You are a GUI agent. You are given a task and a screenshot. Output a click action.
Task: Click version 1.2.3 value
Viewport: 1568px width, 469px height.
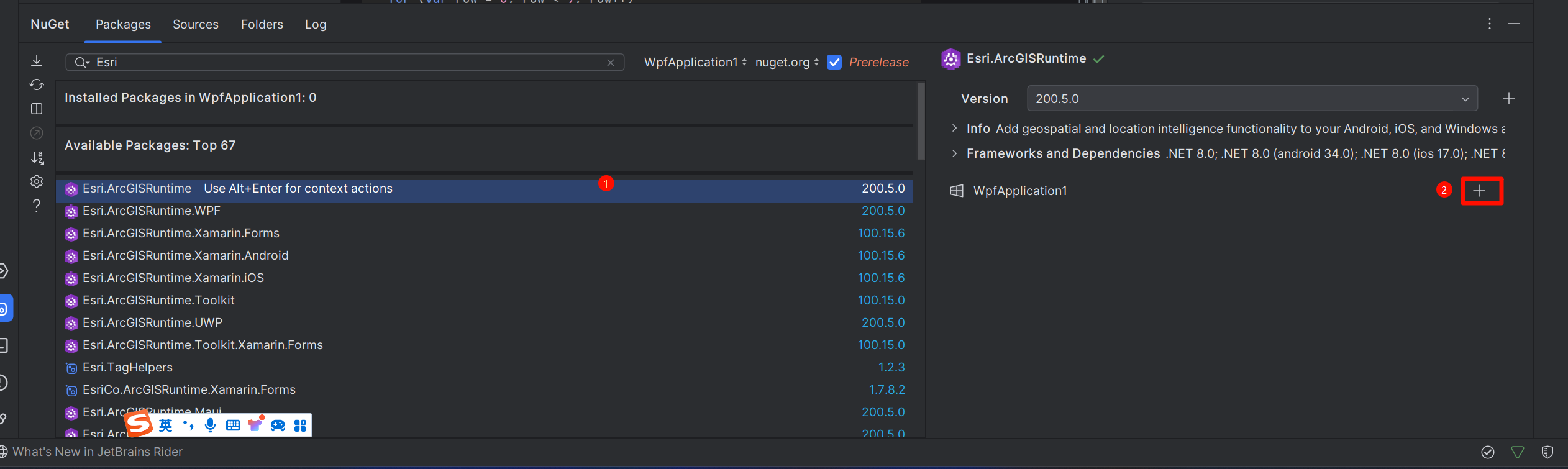pos(891,368)
